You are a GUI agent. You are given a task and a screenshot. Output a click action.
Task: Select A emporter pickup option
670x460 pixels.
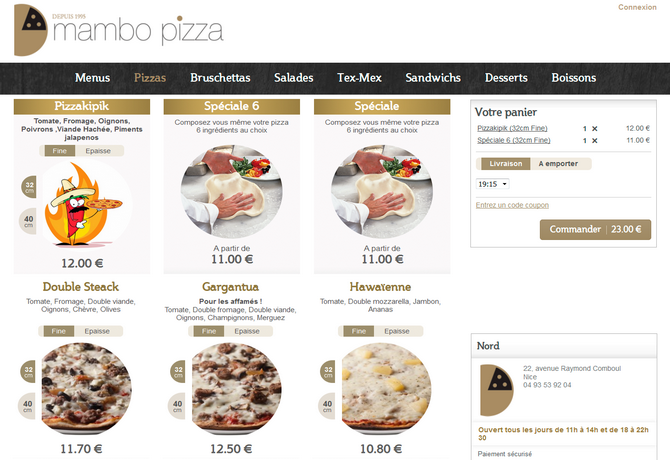tap(560, 164)
